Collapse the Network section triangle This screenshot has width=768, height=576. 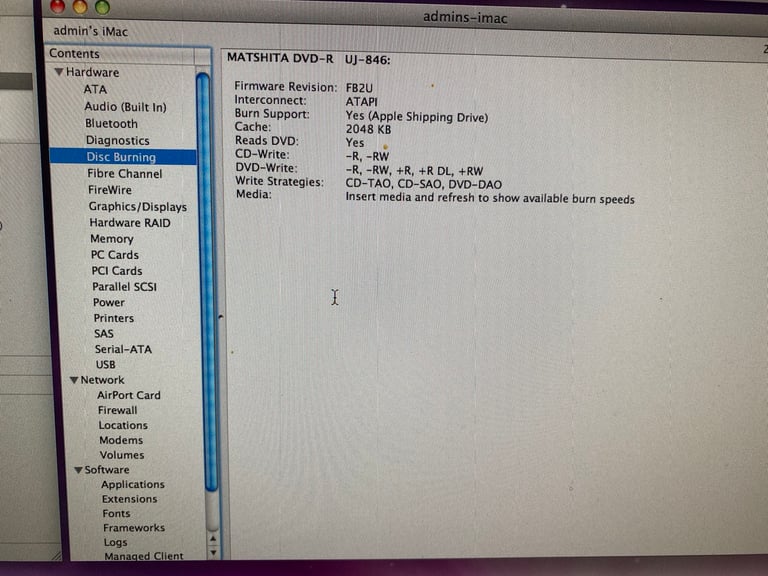pyautogui.click(x=74, y=380)
